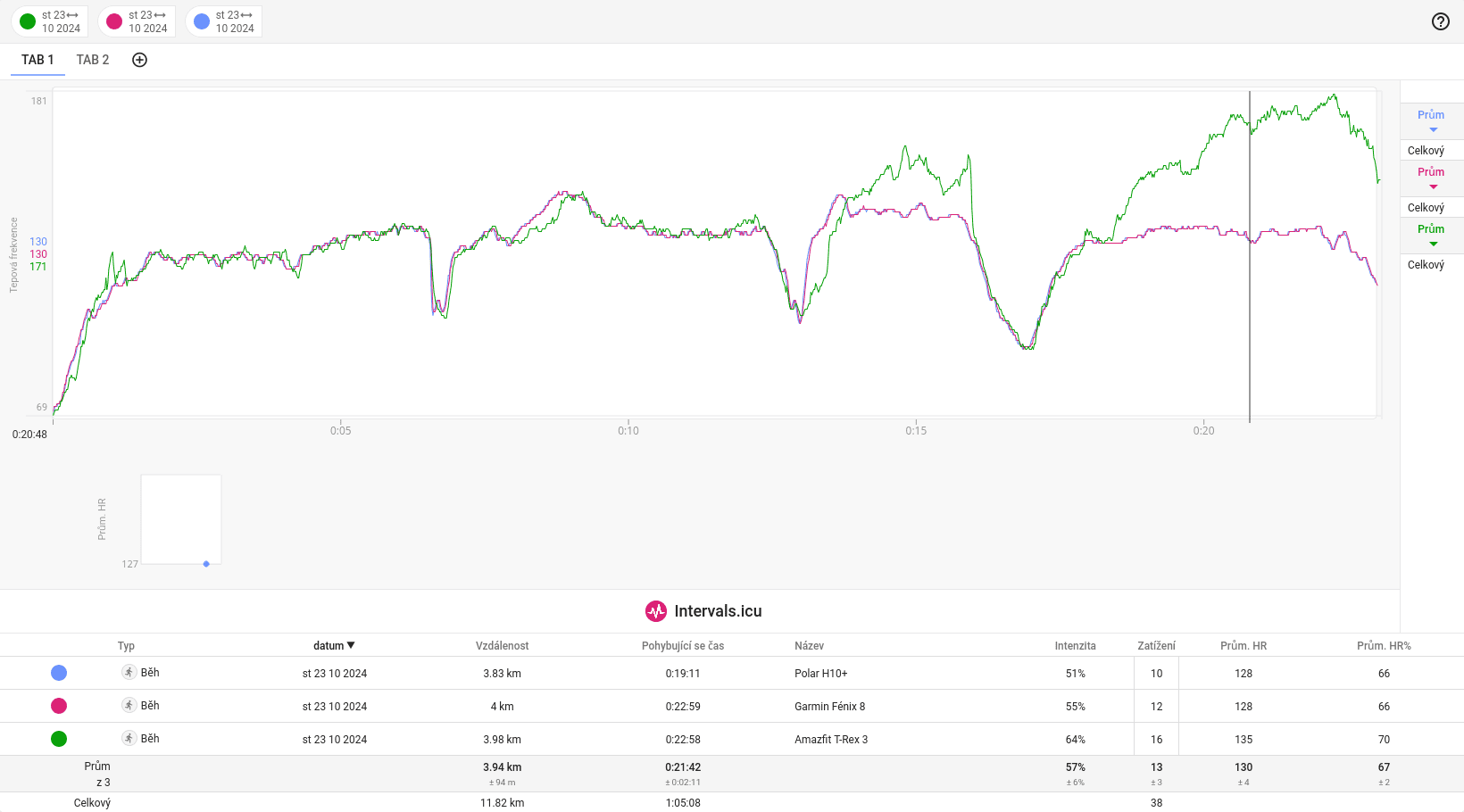Switch to TAB 2
The image size is (1464, 812).
click(x=93, y=60)
